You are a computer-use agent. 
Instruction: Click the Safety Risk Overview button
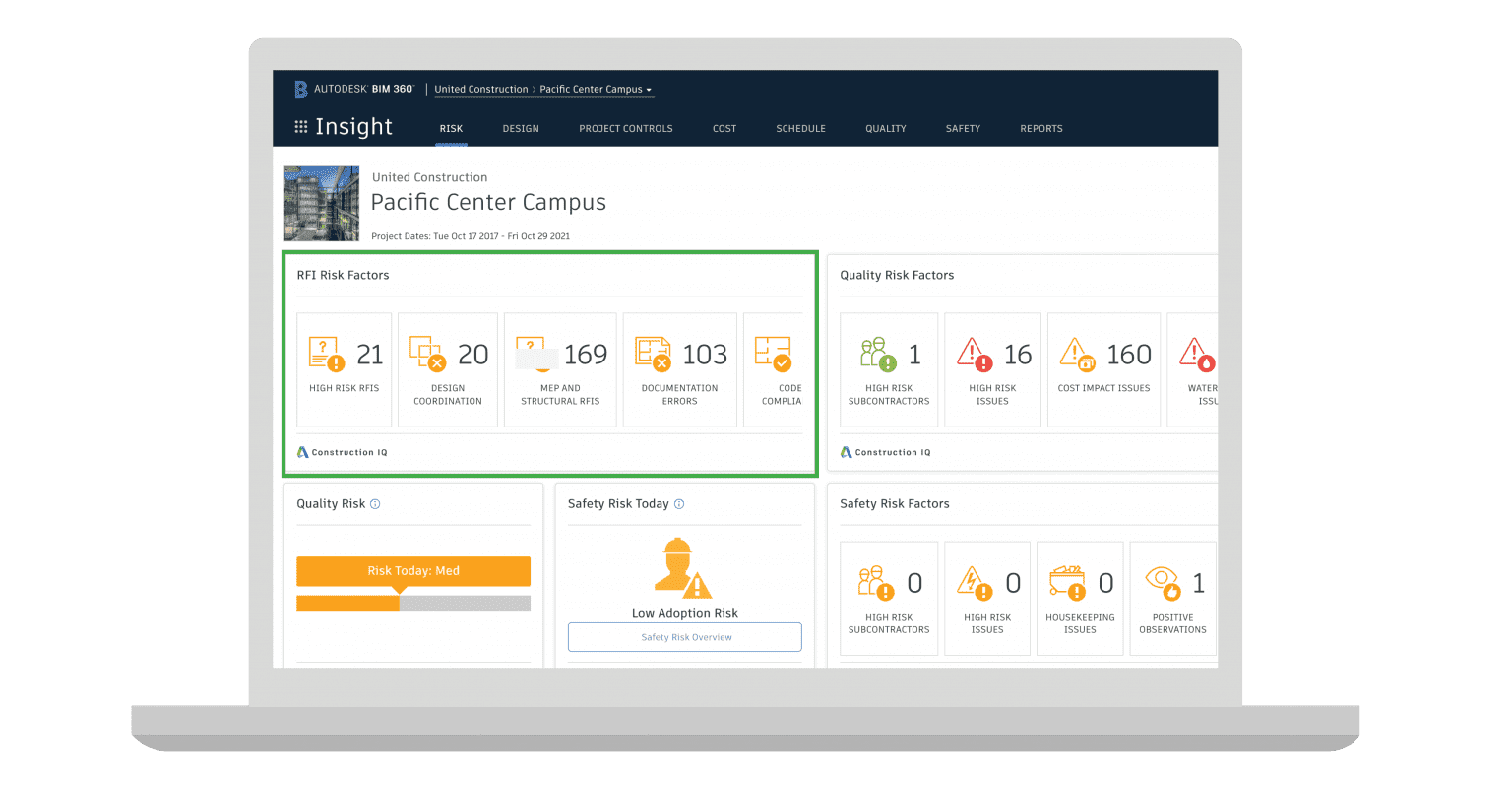pyautogui.click(x=684, y=636)
